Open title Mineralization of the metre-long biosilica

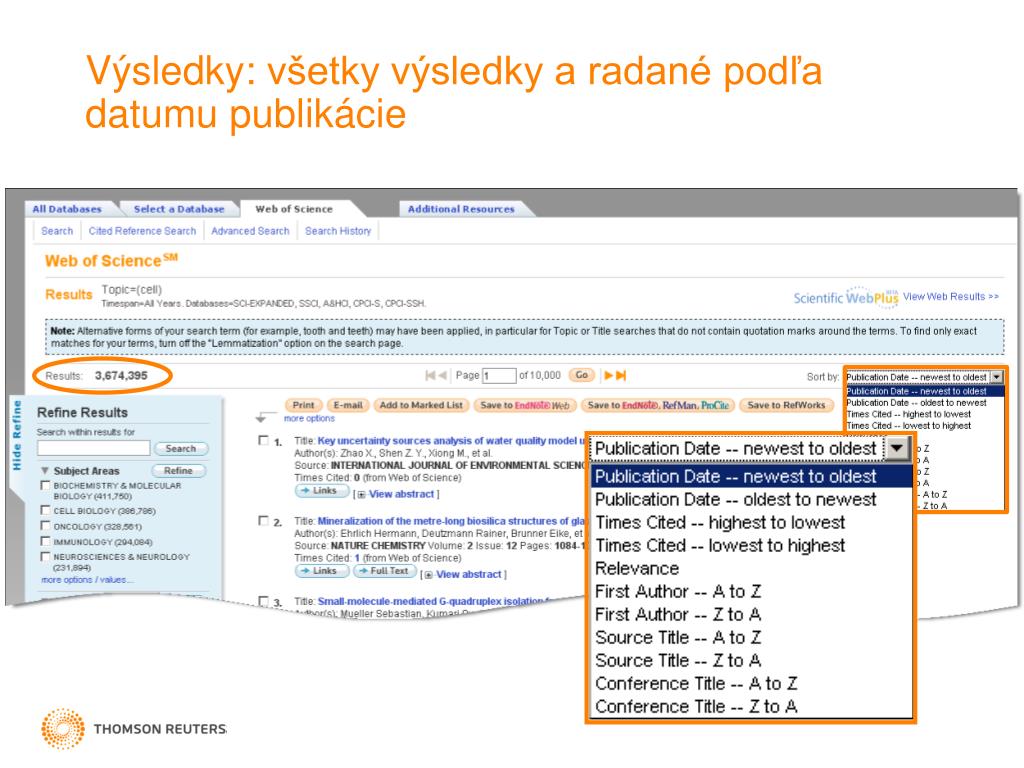tap(451, 521)
